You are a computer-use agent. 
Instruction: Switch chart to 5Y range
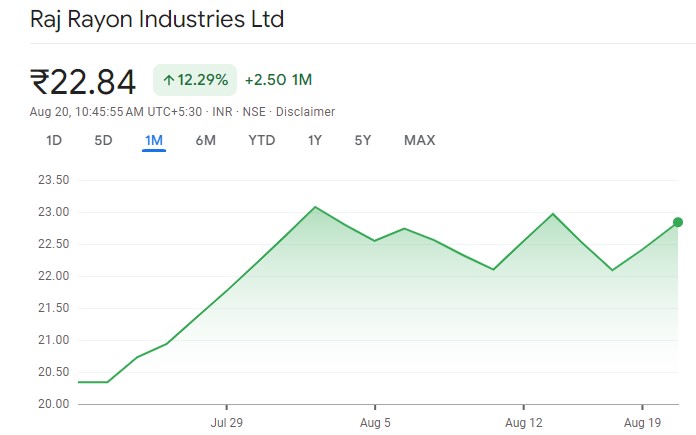[363, 140]
